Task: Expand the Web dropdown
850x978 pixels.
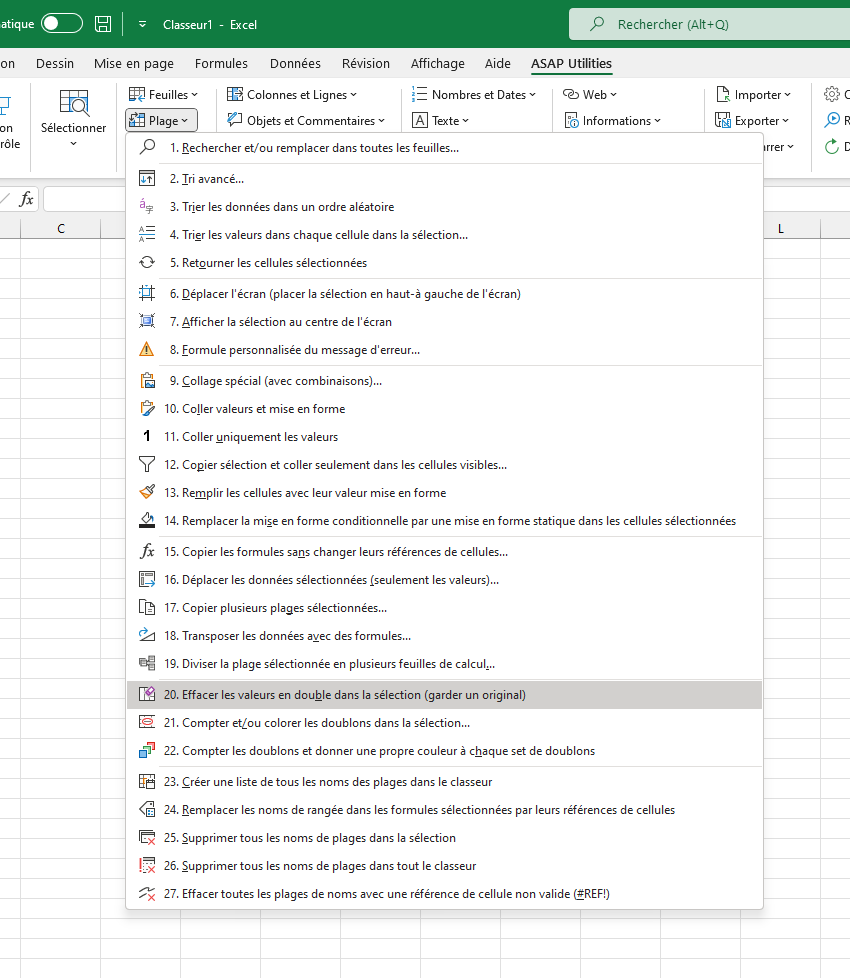Action: (590, 94)
